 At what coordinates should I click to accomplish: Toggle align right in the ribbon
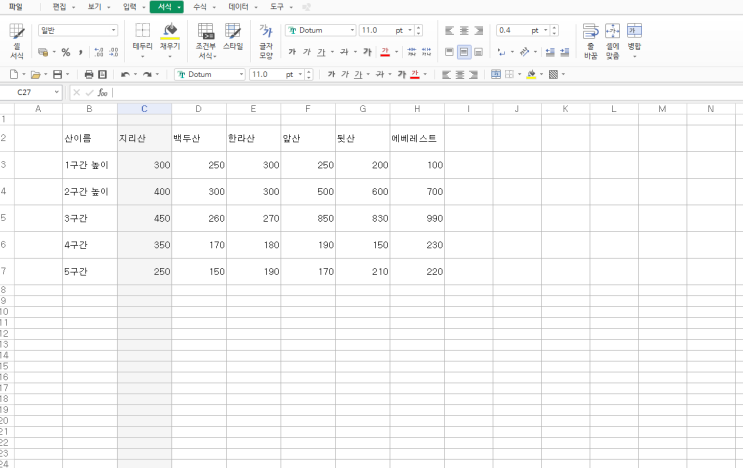pyautogui.click(x=479, y=31)
